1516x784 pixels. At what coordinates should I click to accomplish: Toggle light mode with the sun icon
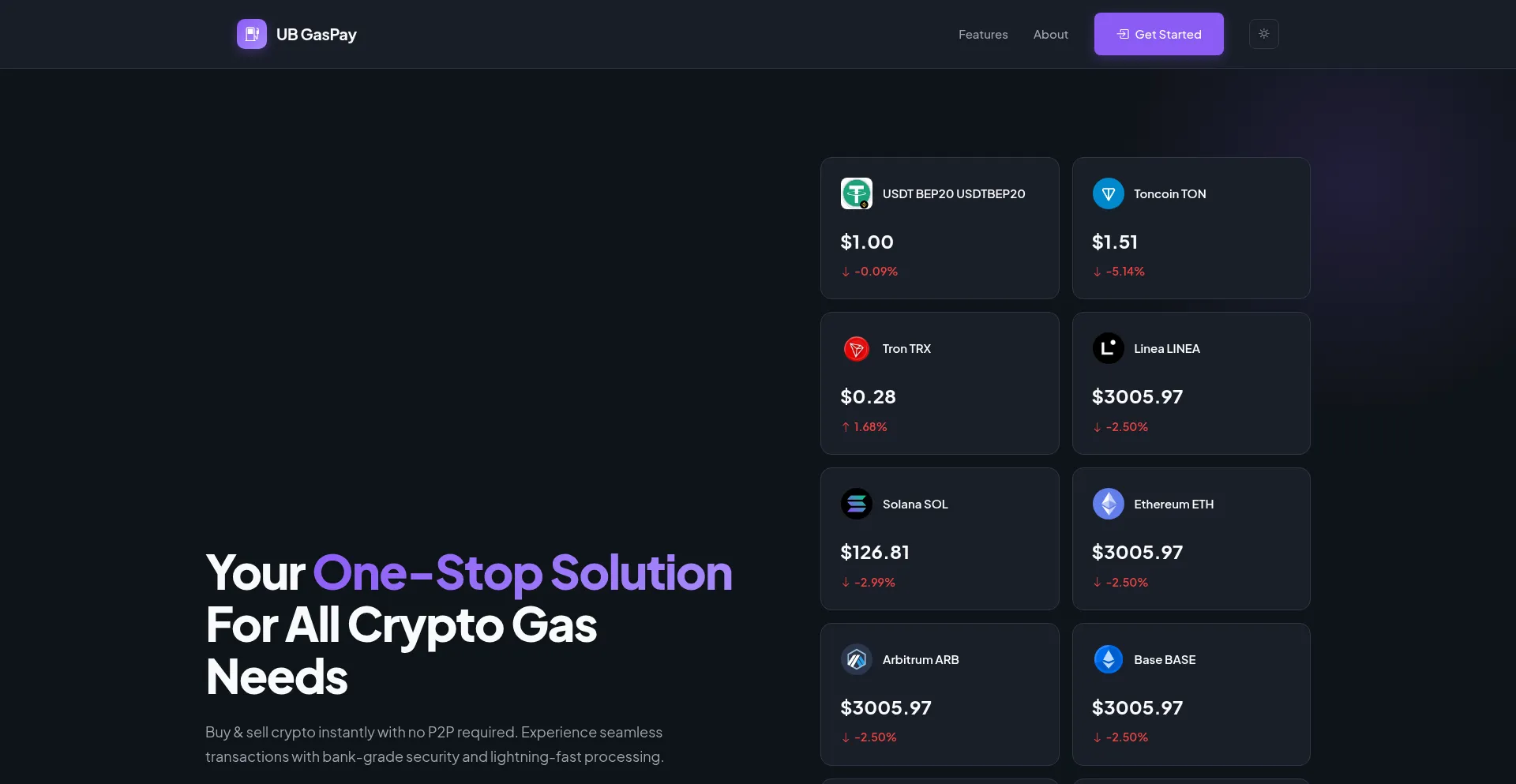click(x=1263, y=34)
